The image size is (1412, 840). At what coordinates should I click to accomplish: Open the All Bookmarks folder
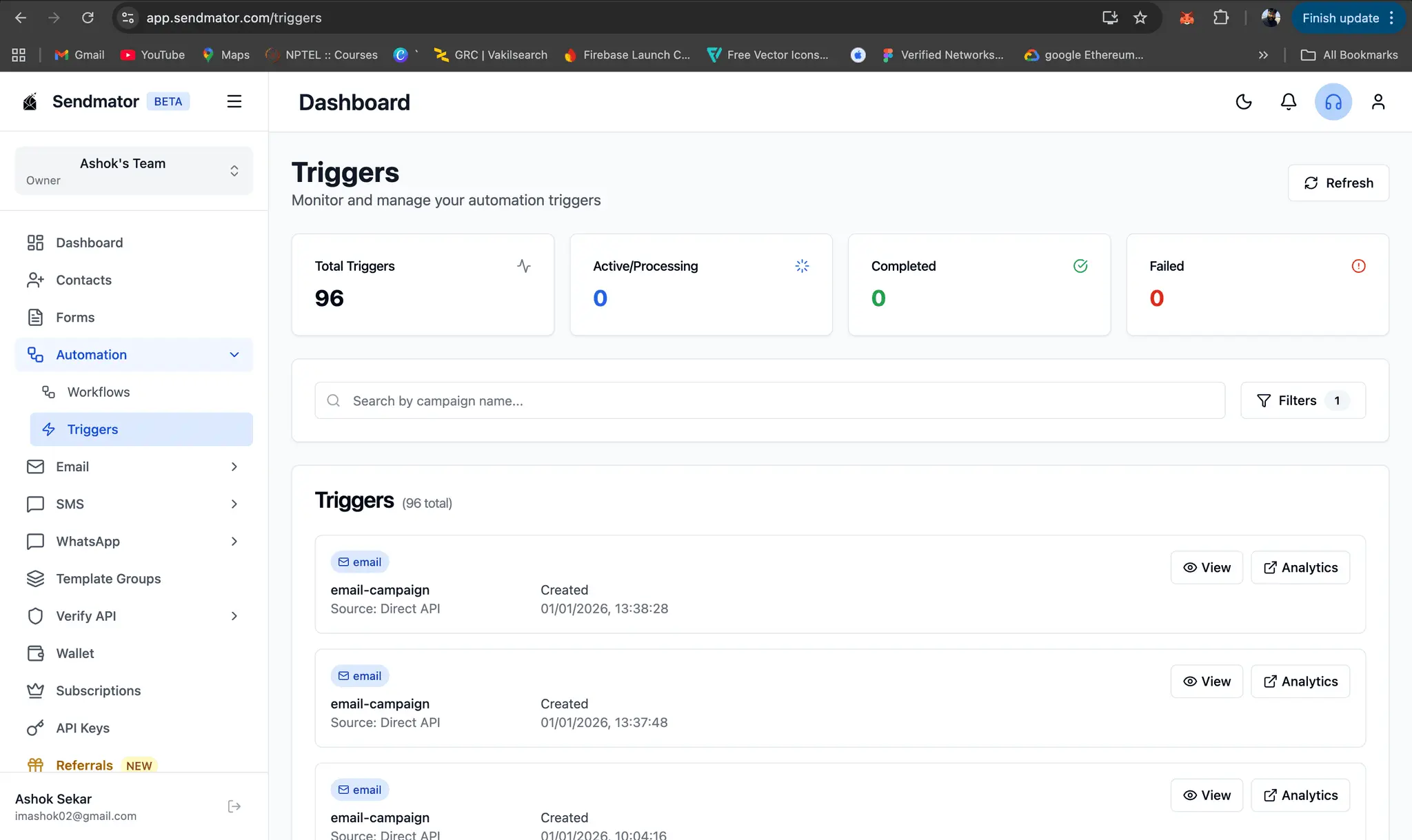pos(1349,54)
